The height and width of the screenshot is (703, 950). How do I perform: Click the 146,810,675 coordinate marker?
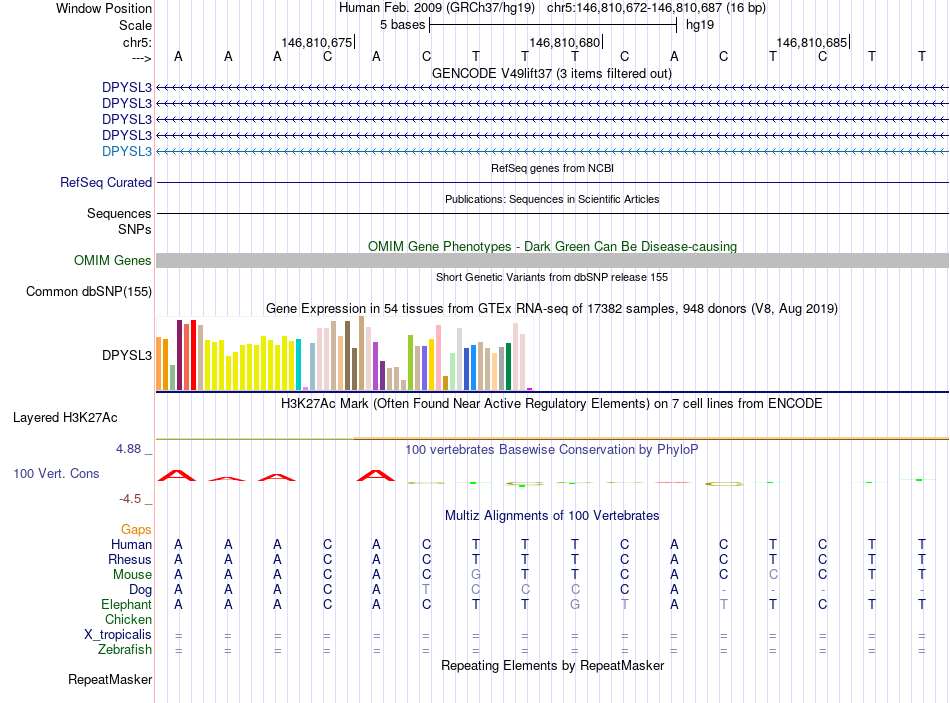pos(316,42)
